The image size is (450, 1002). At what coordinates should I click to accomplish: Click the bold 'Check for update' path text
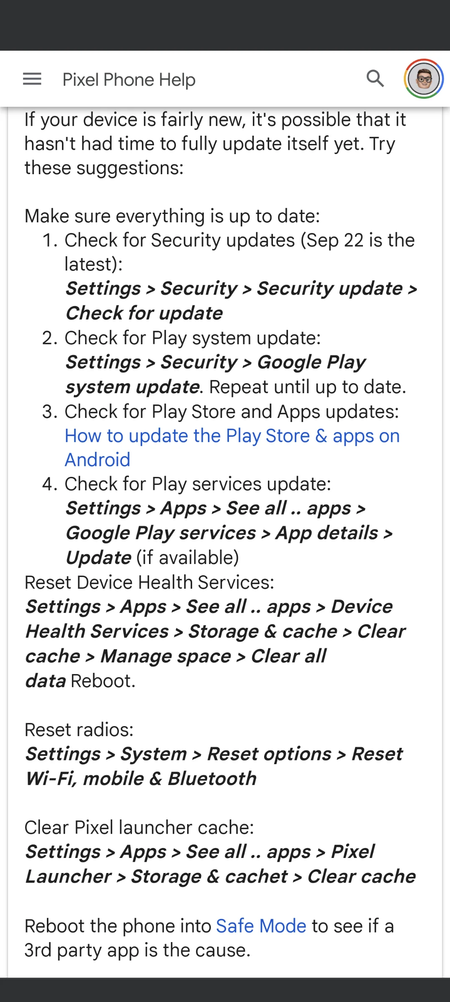coord(144,313)
